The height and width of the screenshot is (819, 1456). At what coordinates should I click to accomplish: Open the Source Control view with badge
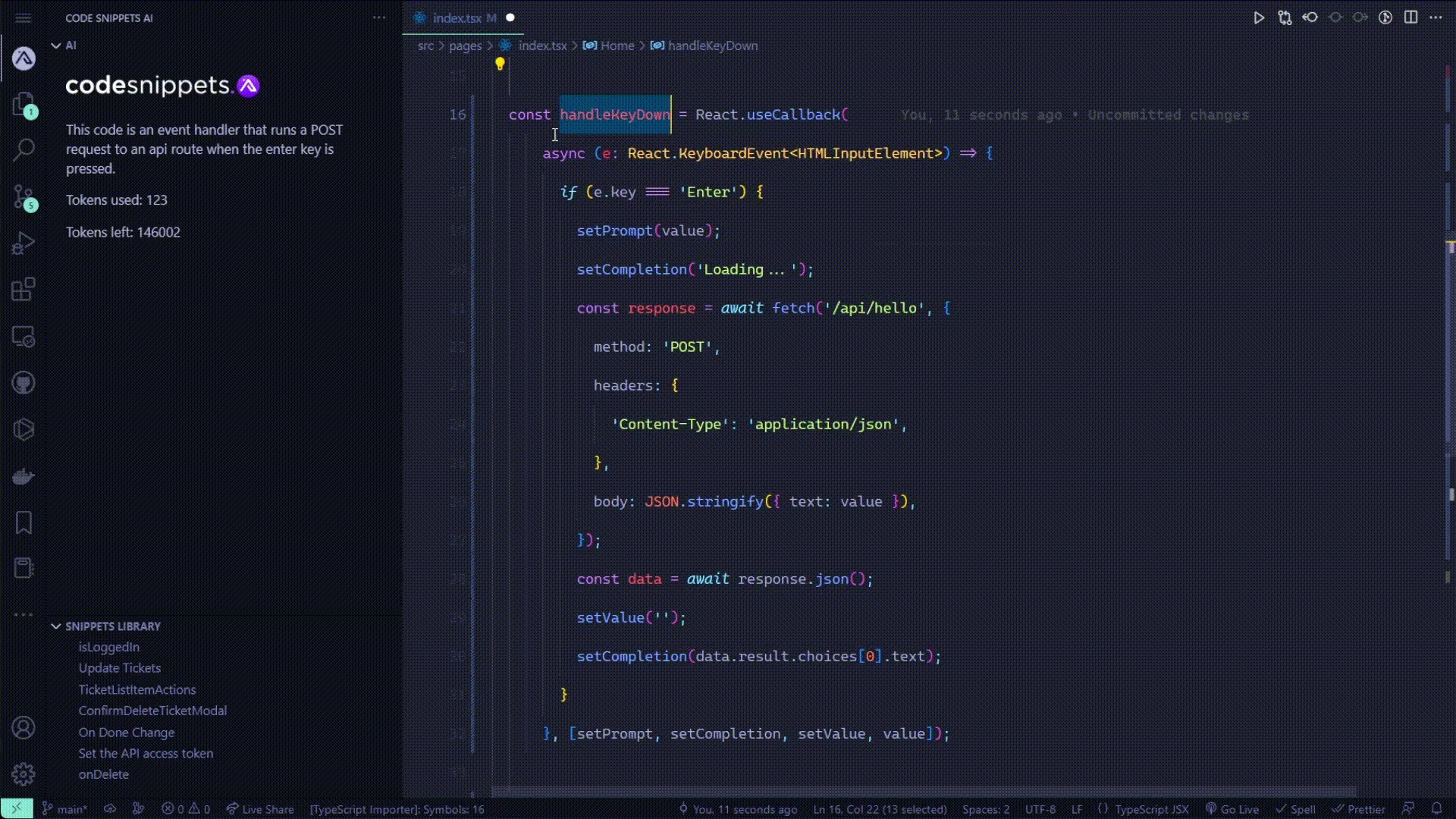(24, 197)
